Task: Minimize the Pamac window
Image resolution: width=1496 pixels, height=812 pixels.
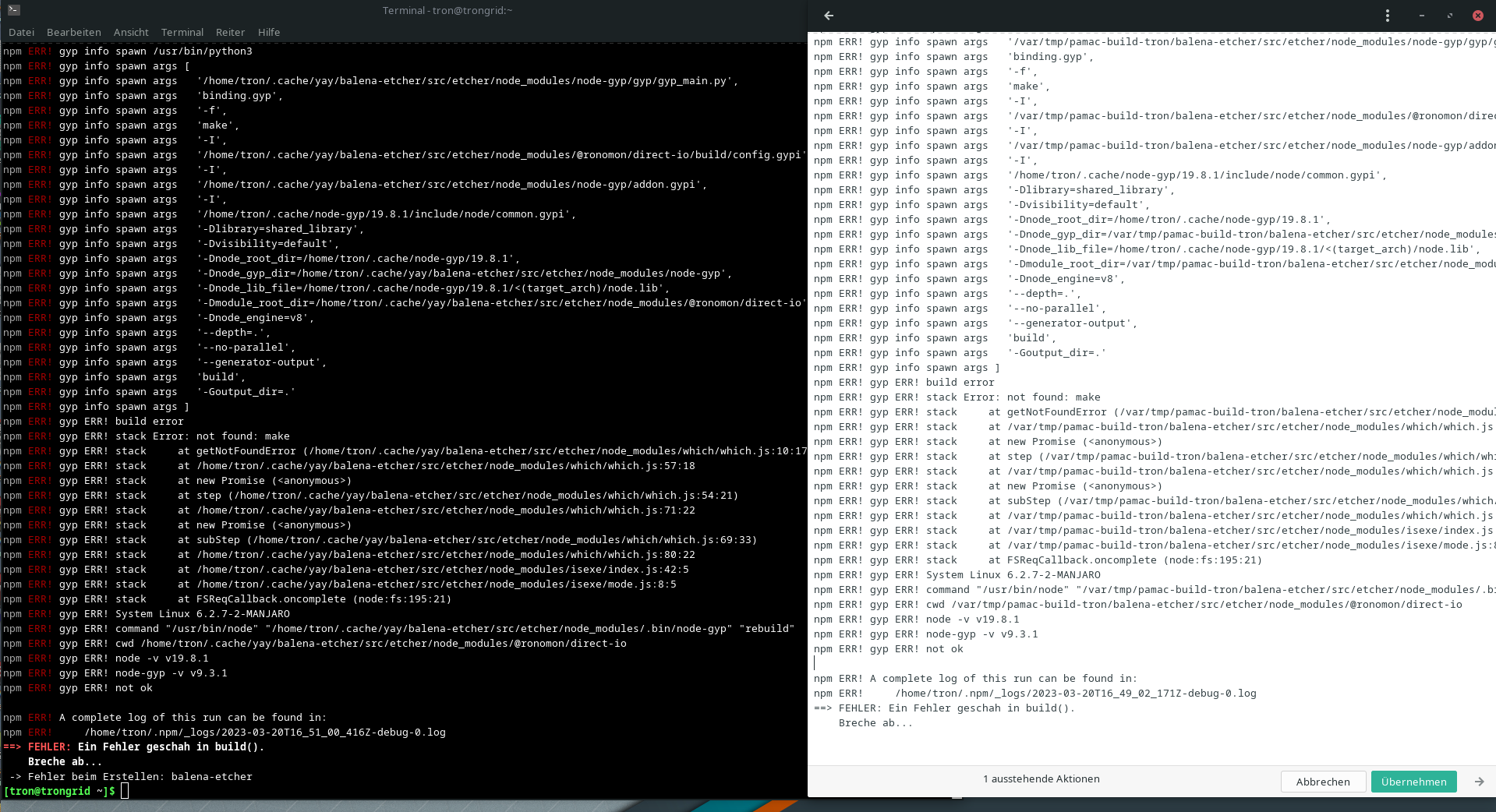Action: coord(1422,16)
